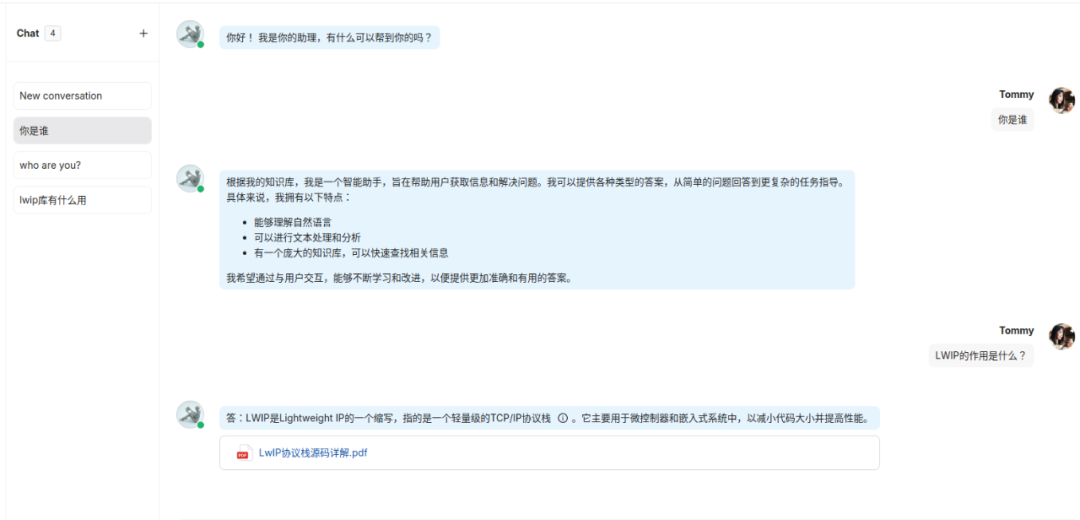This screenshot has height=520, width=1080.
Task: Click the assistant avatar beside the greeting message
Action: click(189, 34)
